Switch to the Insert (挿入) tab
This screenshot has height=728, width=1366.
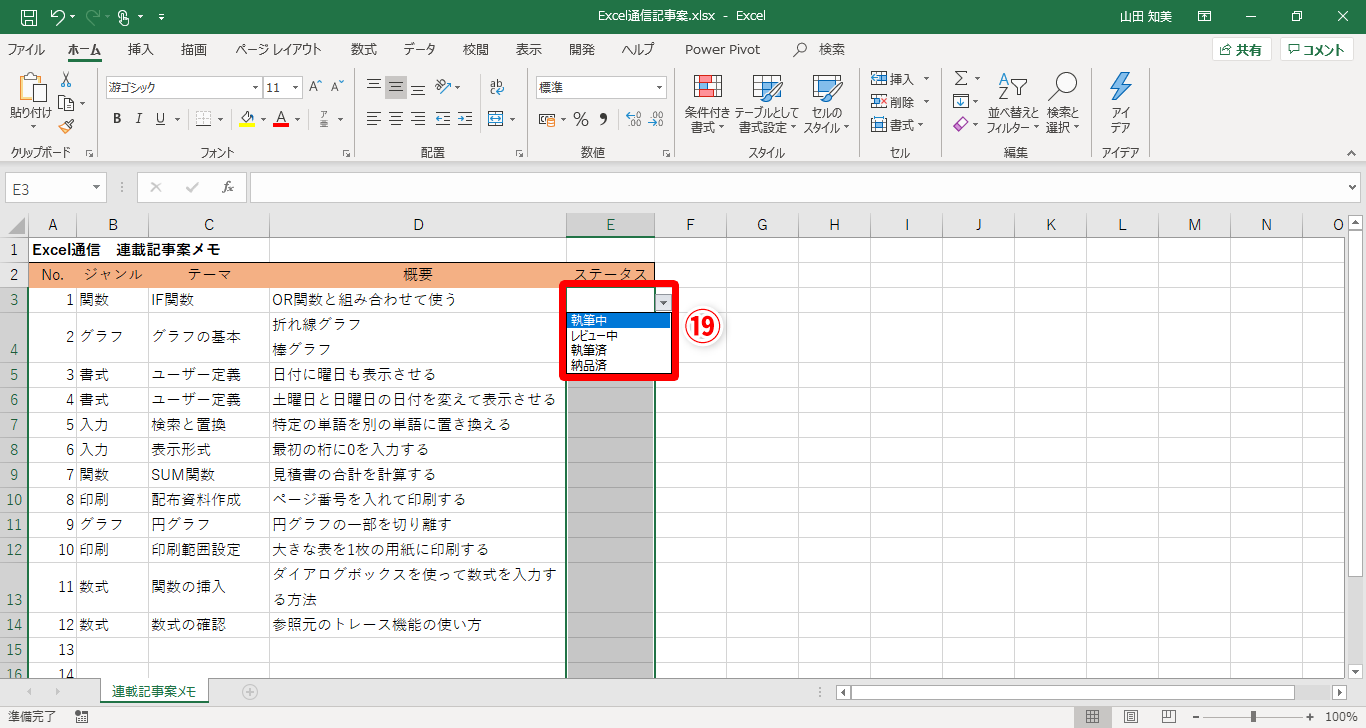coord(141,49)
